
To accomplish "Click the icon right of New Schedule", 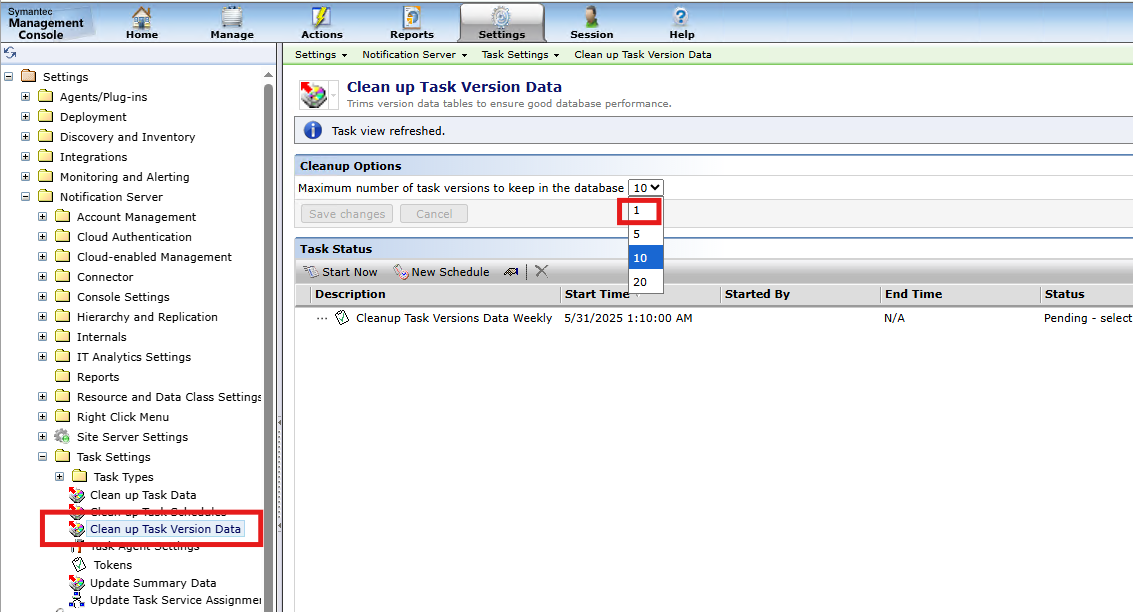I will (x=511, y=272).
